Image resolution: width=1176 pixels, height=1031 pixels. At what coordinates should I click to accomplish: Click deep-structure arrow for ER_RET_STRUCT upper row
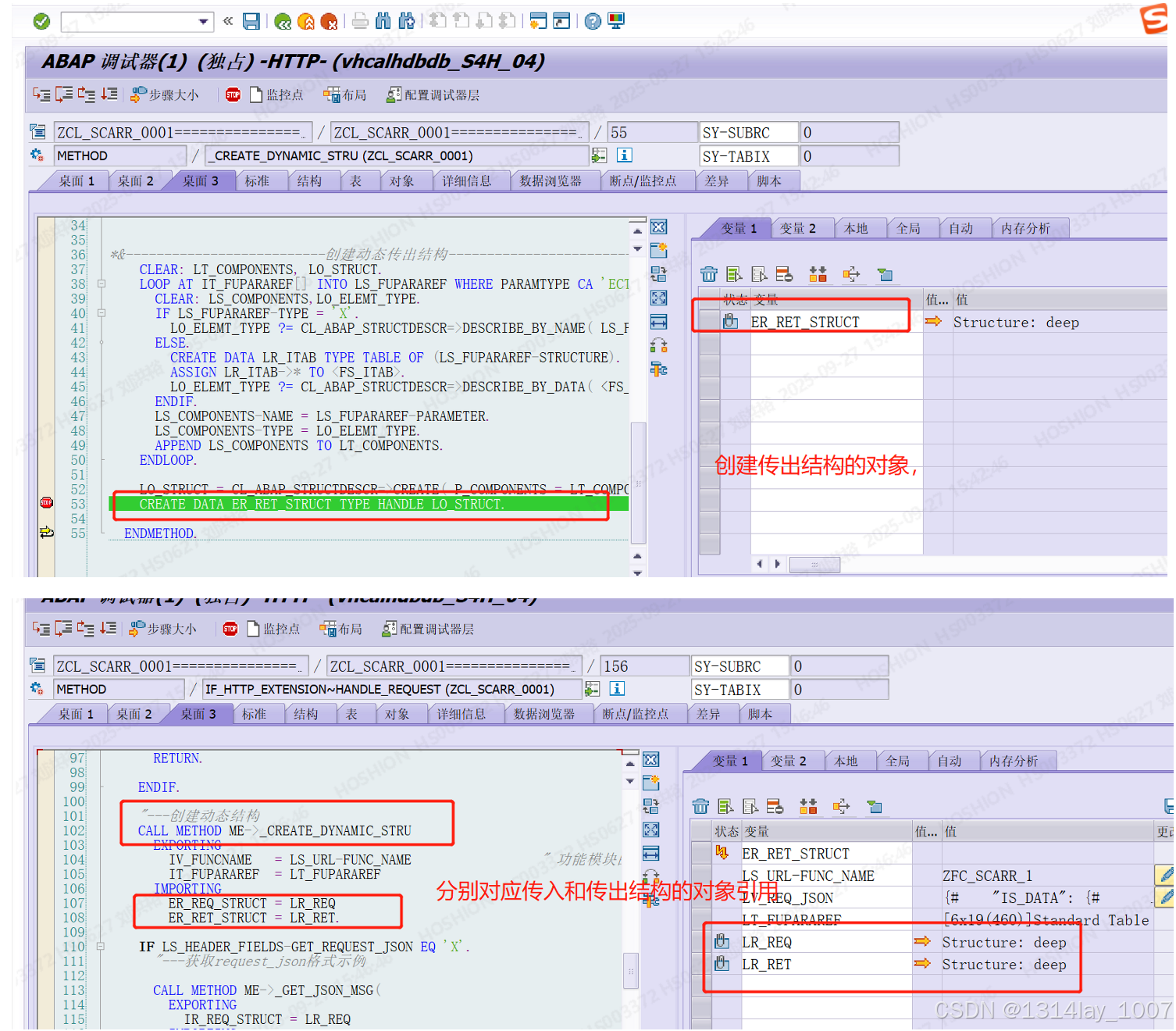pyautogui.click(x=933, y=322)
